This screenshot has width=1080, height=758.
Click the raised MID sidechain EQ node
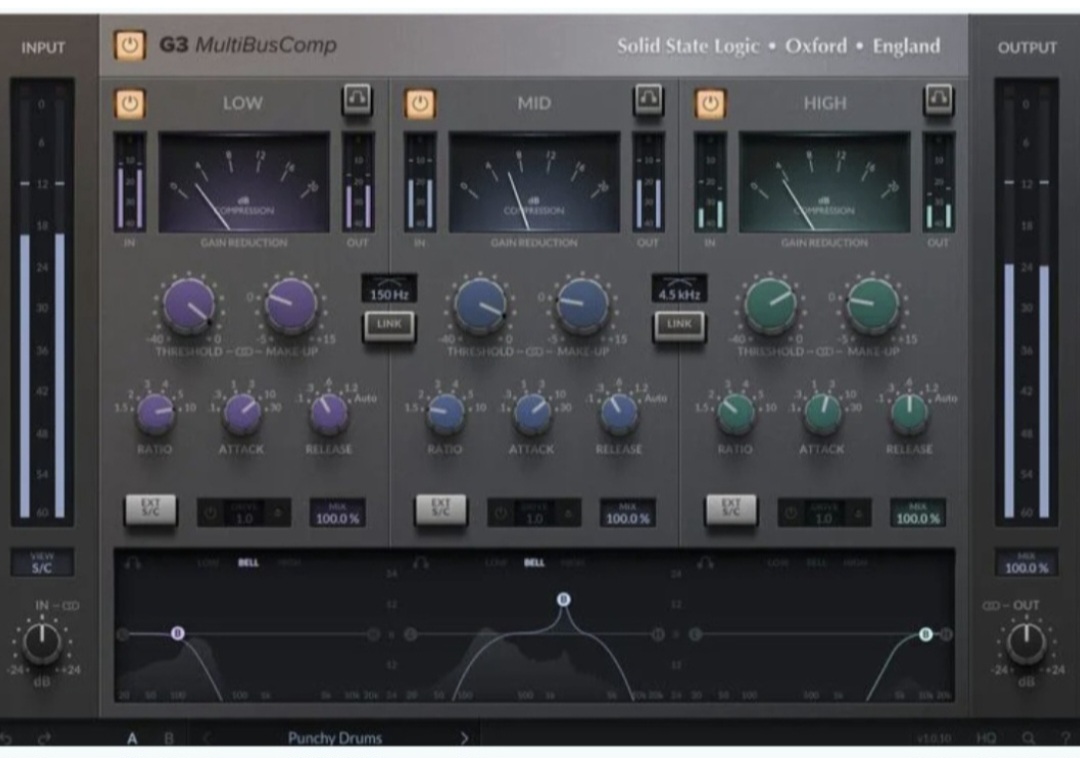[x=563, y=600]
